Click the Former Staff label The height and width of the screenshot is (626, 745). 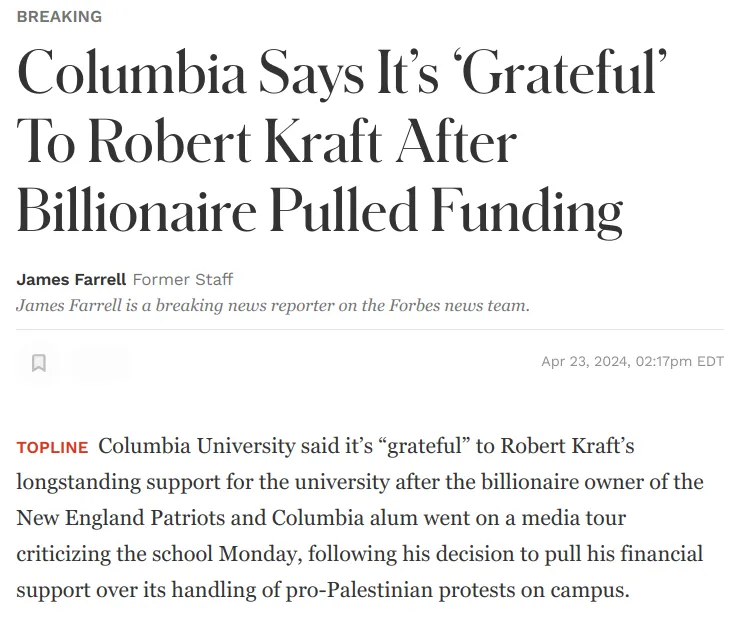click(x=183, y=279)
